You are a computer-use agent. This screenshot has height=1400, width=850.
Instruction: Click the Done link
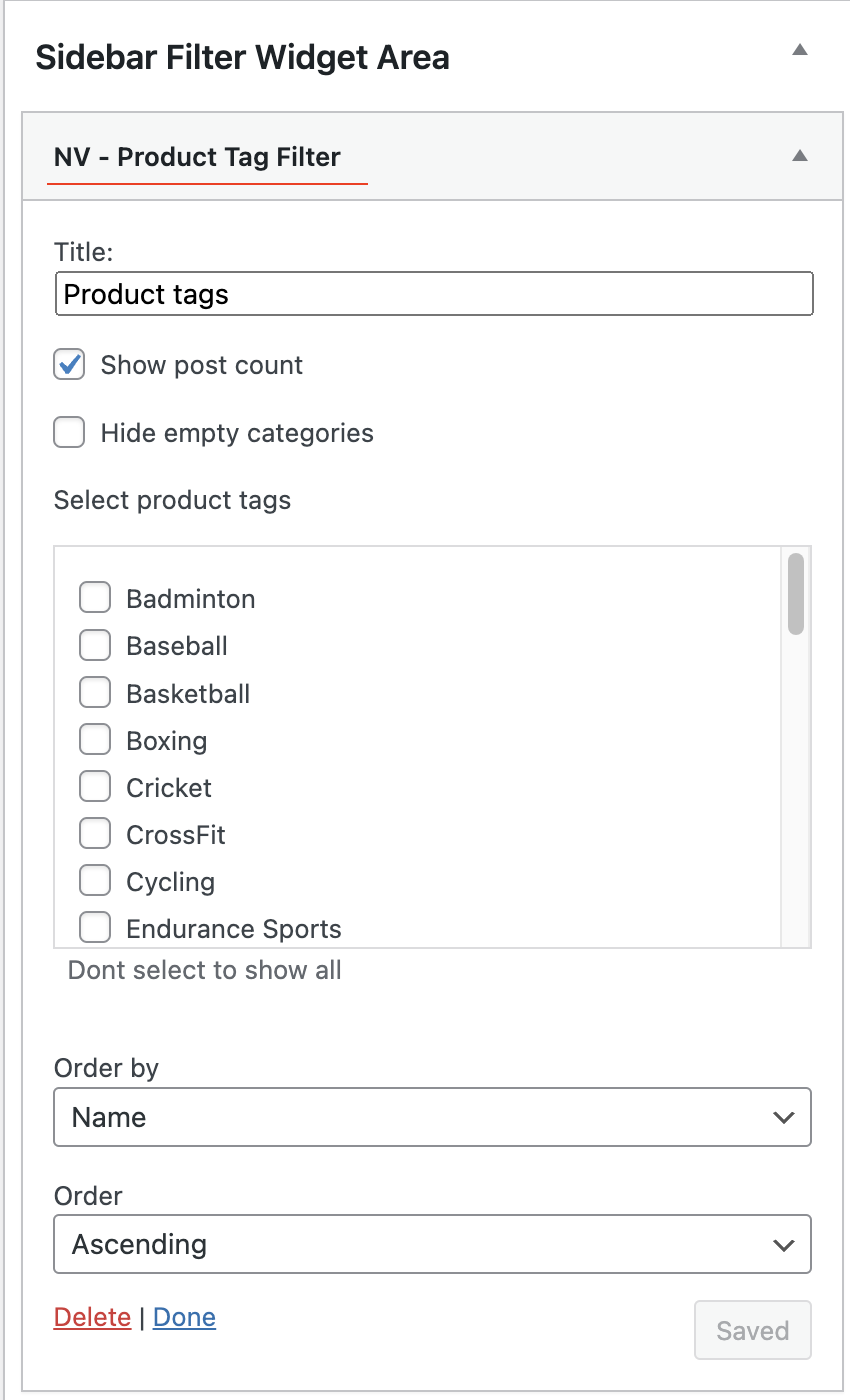(184, 1318)
